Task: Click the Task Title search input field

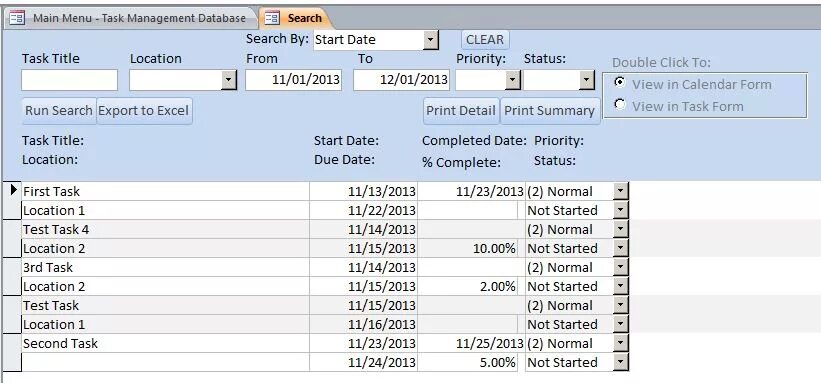Action: tap(70, 80)
